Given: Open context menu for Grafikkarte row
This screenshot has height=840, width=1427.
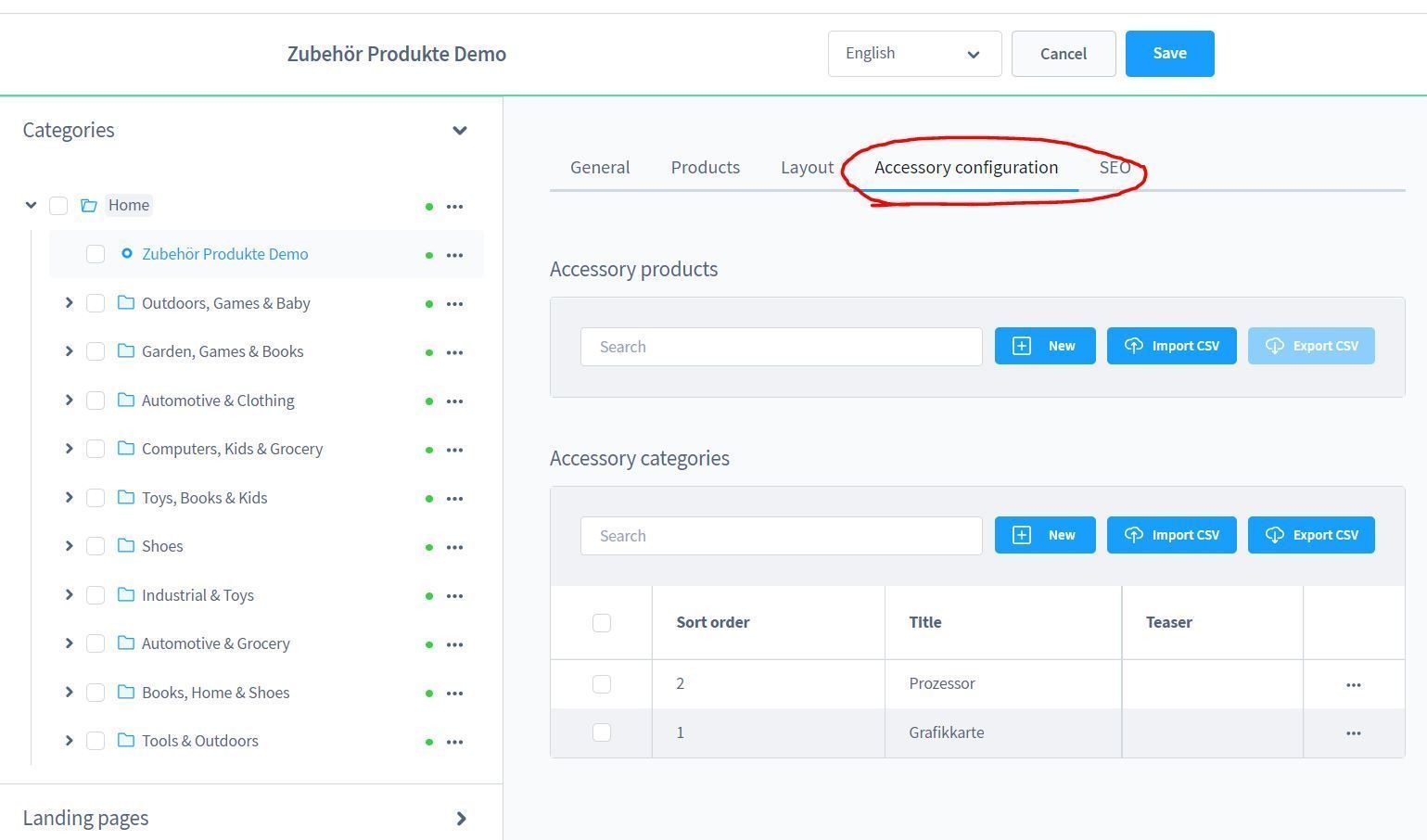Looking at the screenshot, I should click(1353, 733).
